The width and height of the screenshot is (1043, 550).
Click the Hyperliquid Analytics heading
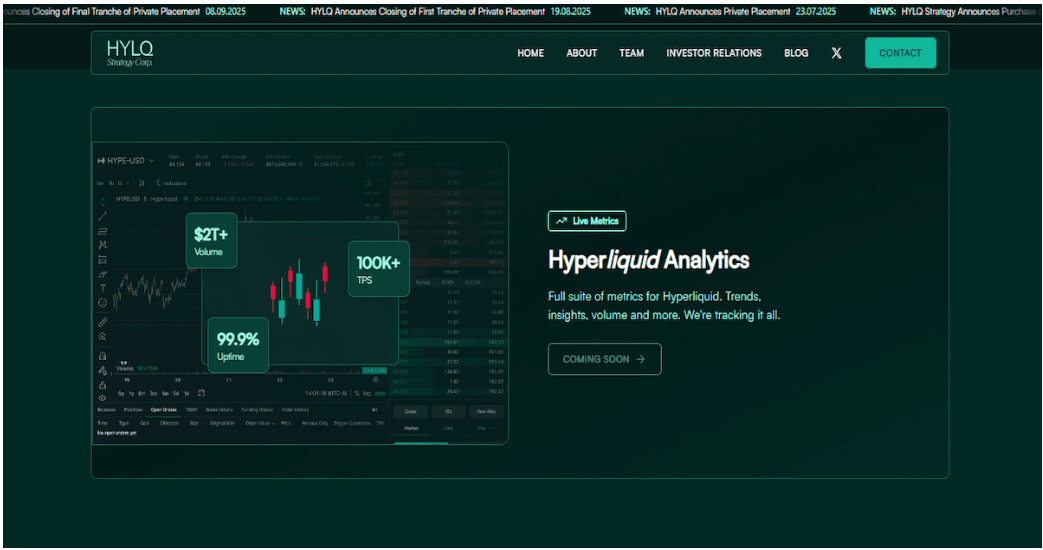pos(649,260)
